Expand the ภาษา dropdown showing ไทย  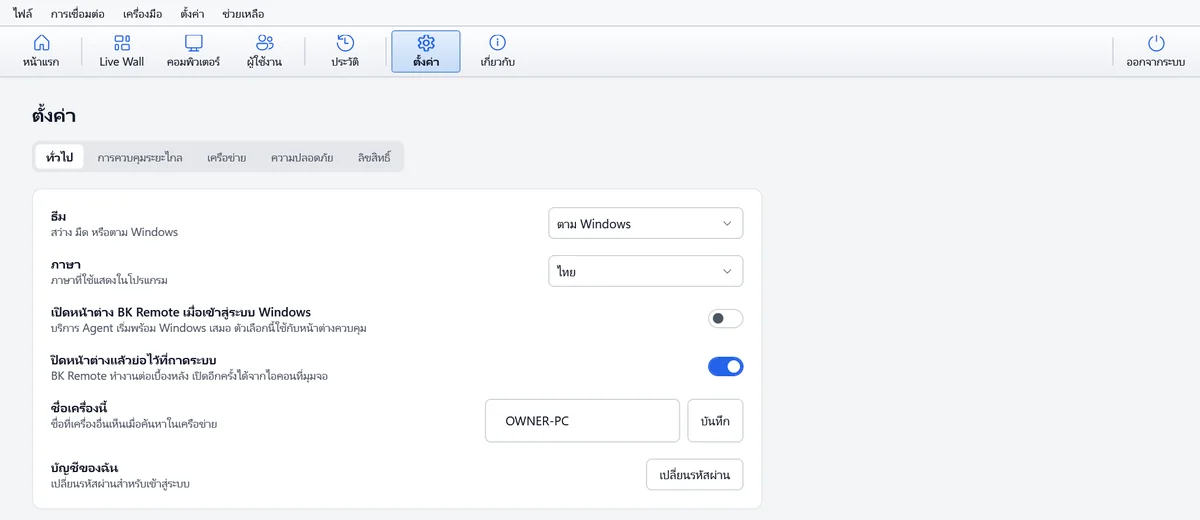[x=646, y=271]
